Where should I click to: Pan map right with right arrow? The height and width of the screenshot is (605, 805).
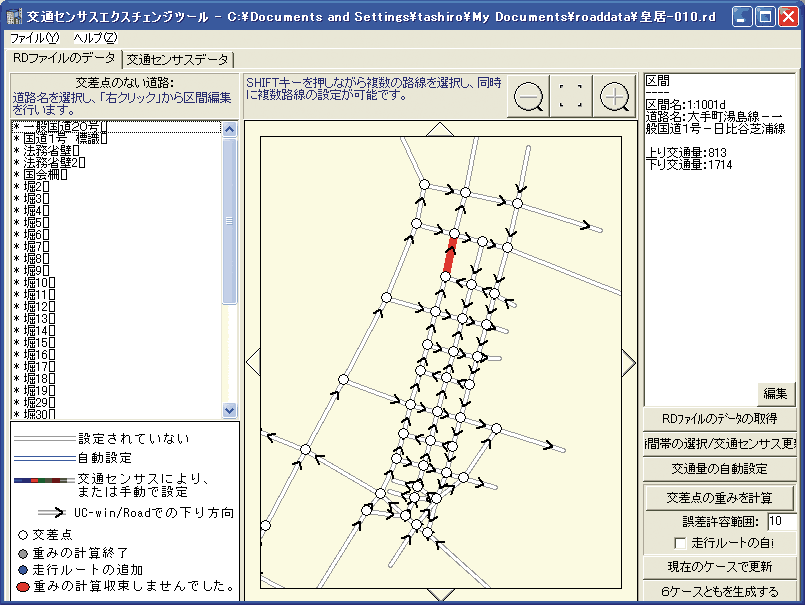(x=629, y=363)
